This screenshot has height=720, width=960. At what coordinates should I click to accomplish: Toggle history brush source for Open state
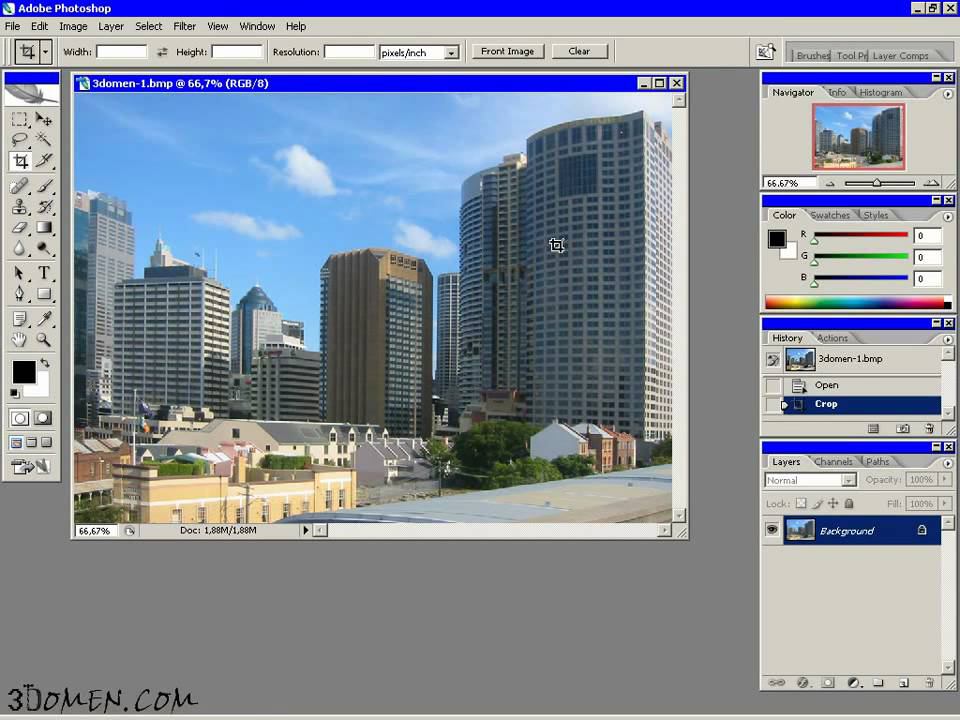tap(773, 385)
